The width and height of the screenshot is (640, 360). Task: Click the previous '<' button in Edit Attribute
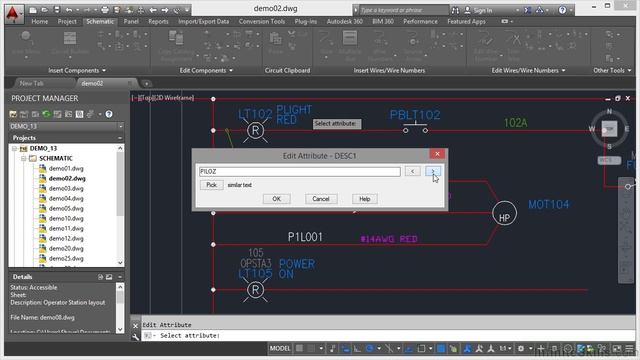coord(413,171)
